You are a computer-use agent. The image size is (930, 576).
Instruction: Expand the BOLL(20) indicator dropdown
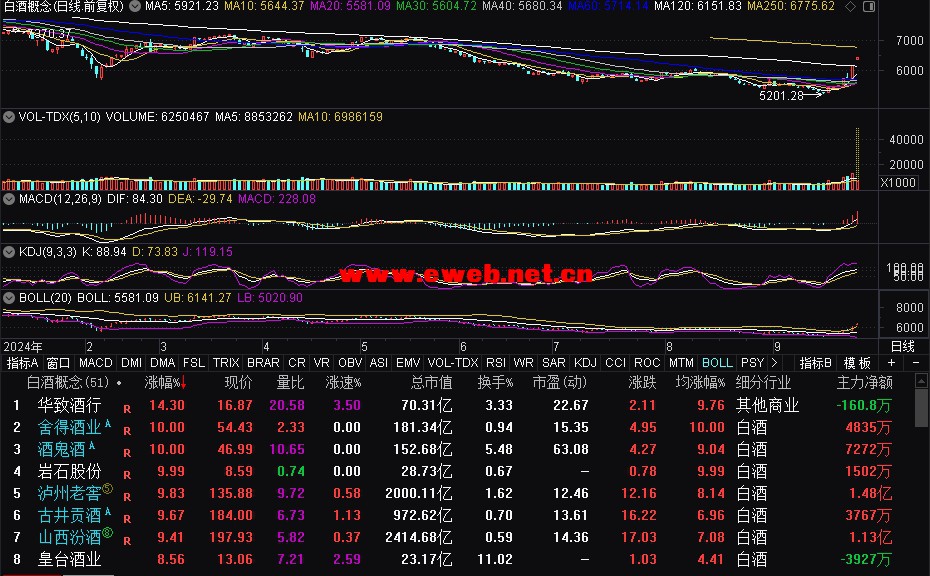pos(9,297)
